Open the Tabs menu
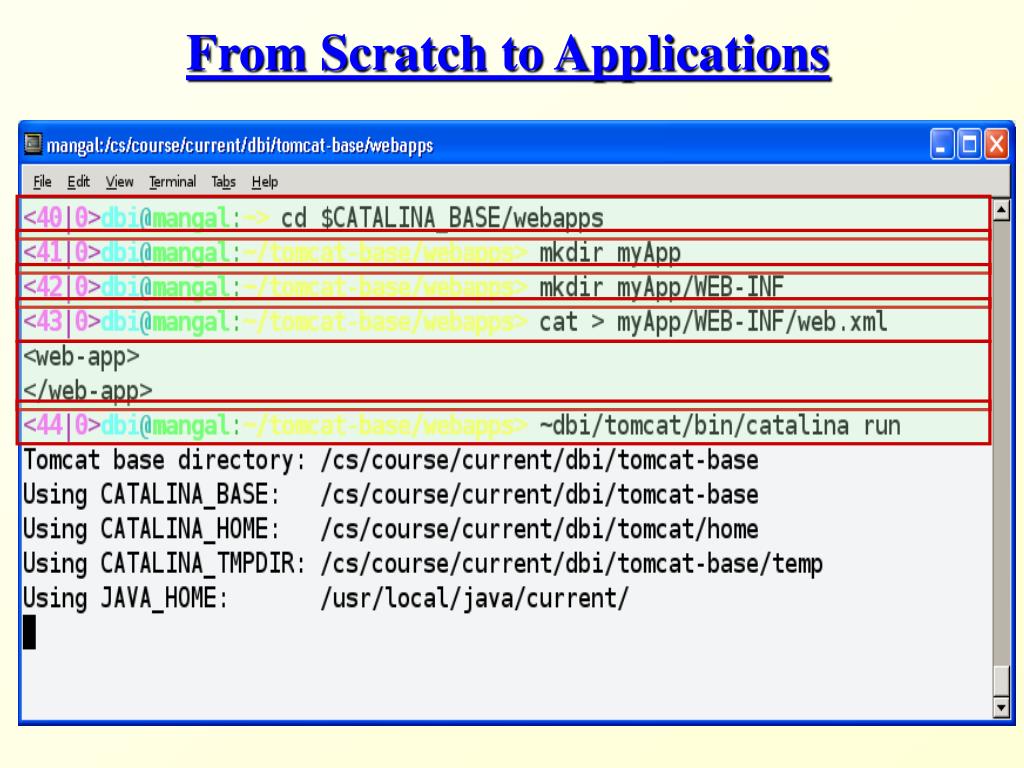 click(223, 182)
